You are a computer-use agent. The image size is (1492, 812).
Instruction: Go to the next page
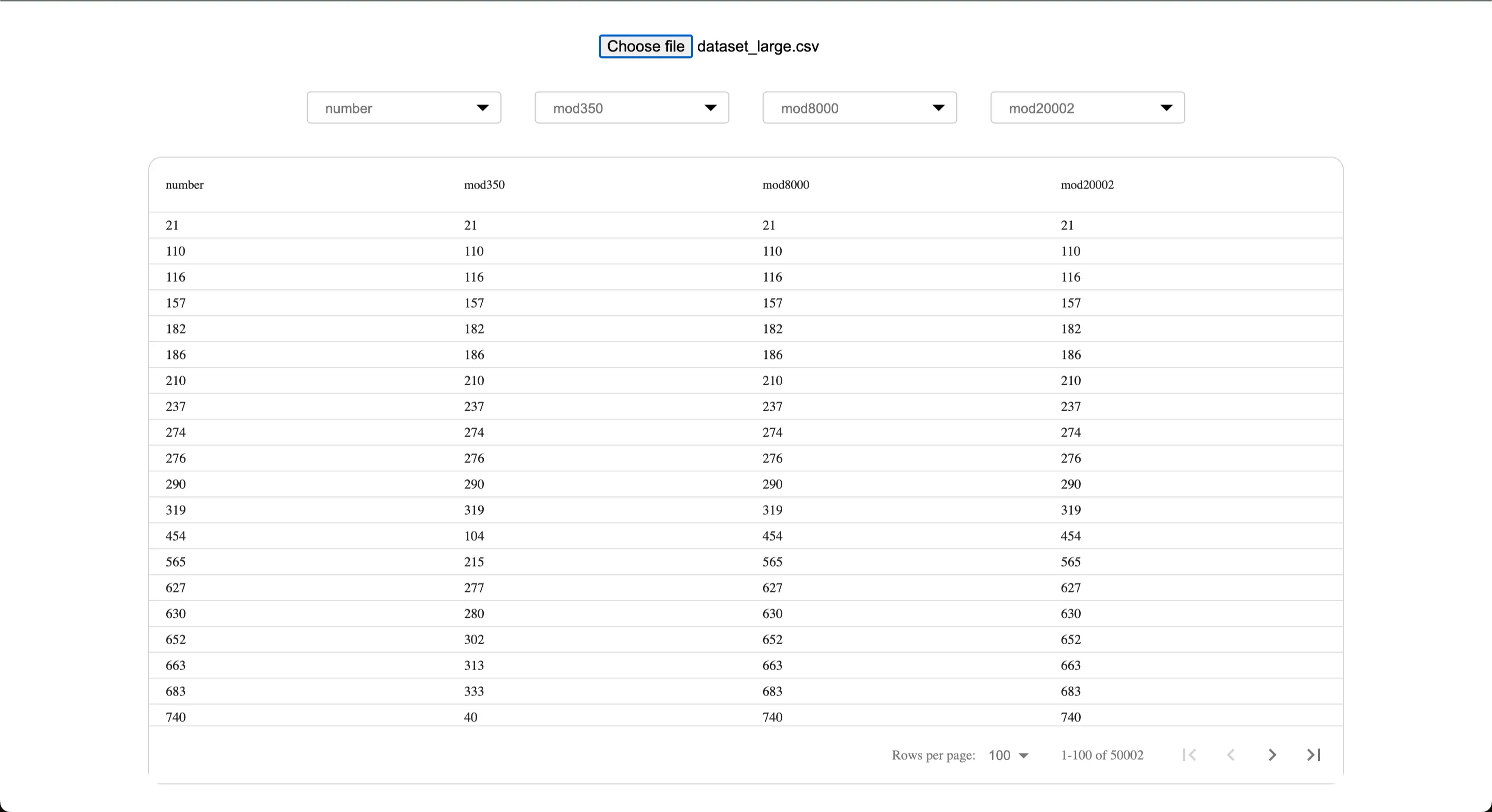tap(1272, 755)
